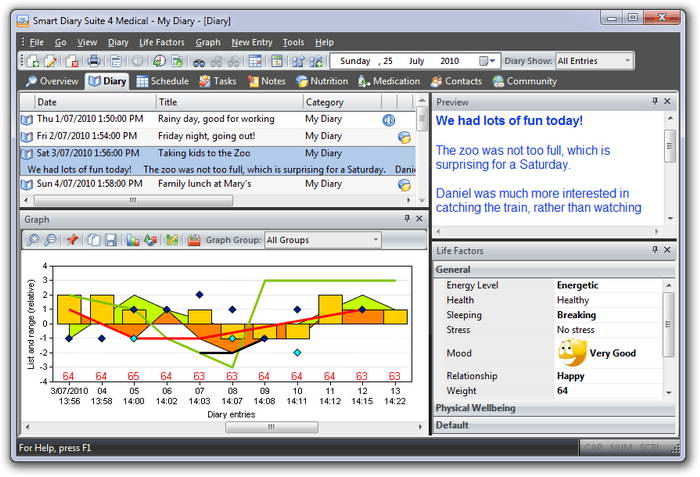Click the edit entry pencil icon
Image resolution: width=700 pixels, height=477 pixels.
51,61
